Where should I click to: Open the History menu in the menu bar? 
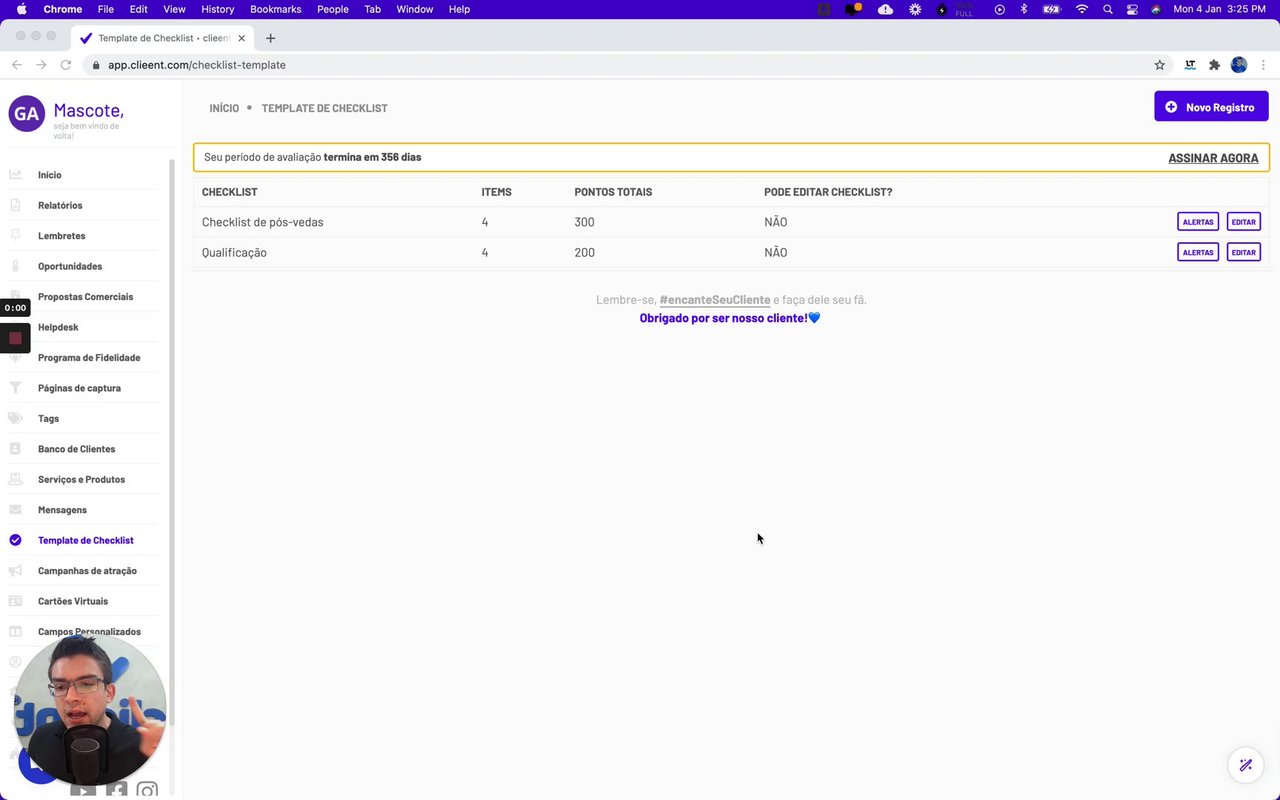[217, 9]
